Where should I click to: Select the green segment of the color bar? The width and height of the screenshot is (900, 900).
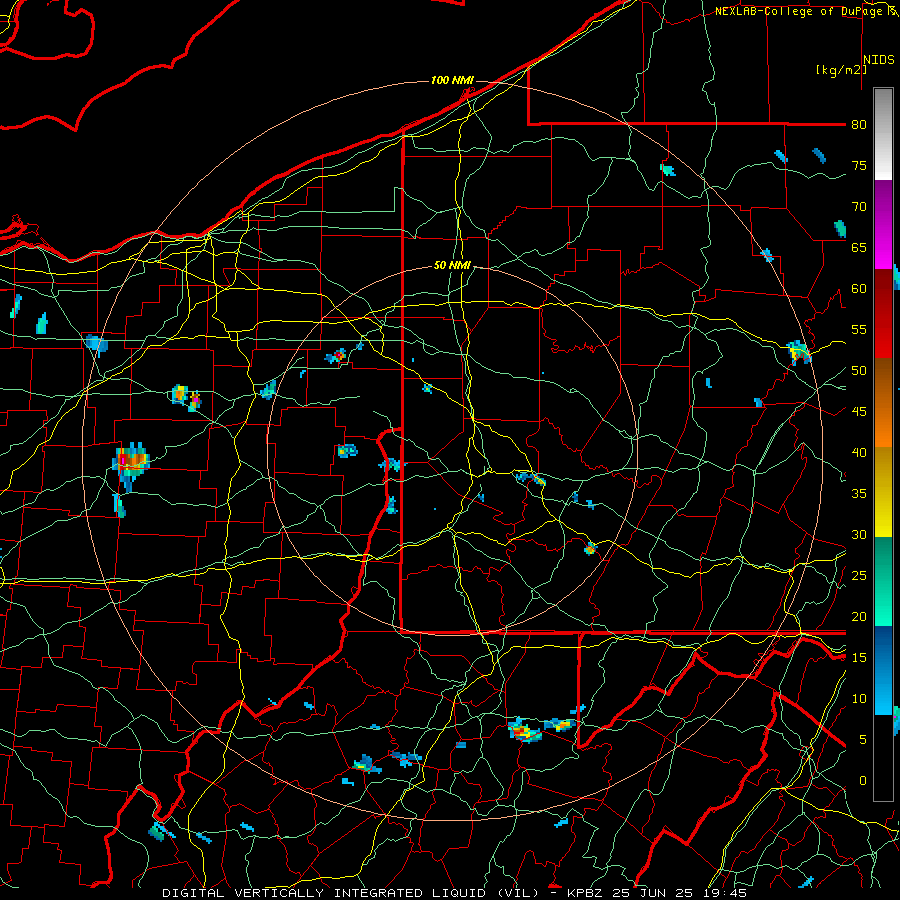[x=883, y=581]
